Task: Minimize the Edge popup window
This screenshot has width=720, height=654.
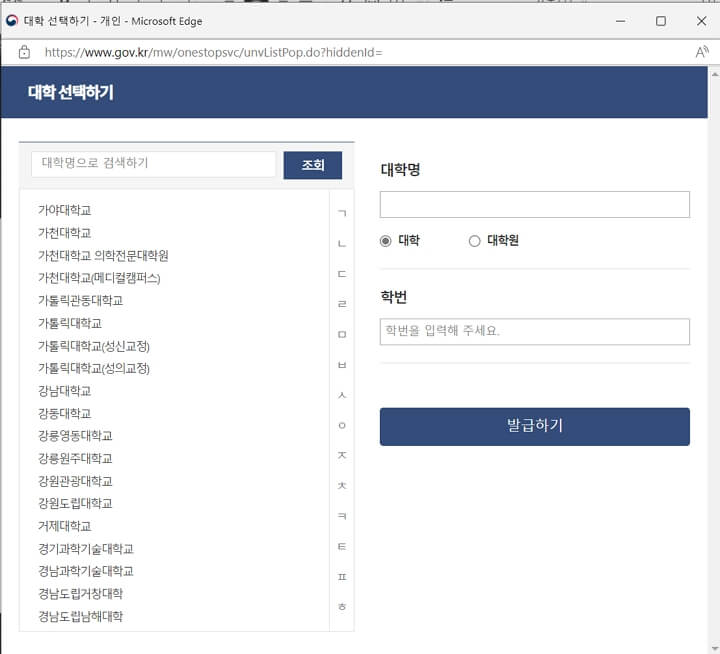Action: (x=621, y=21)
